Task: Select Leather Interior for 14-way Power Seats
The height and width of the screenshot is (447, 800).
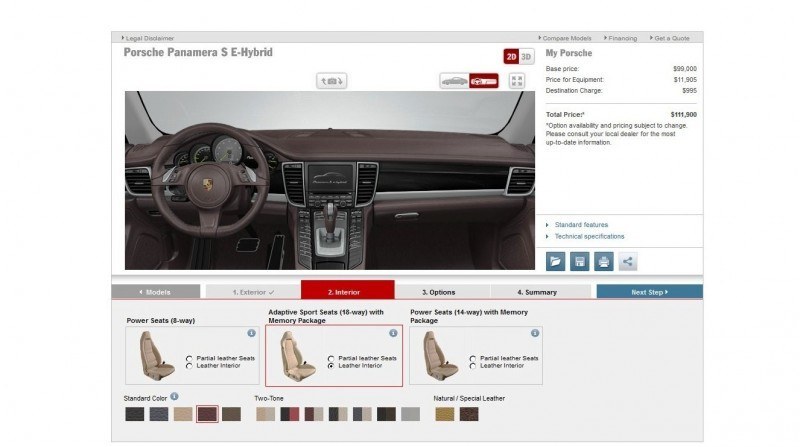Action: [x=473, y=366]
